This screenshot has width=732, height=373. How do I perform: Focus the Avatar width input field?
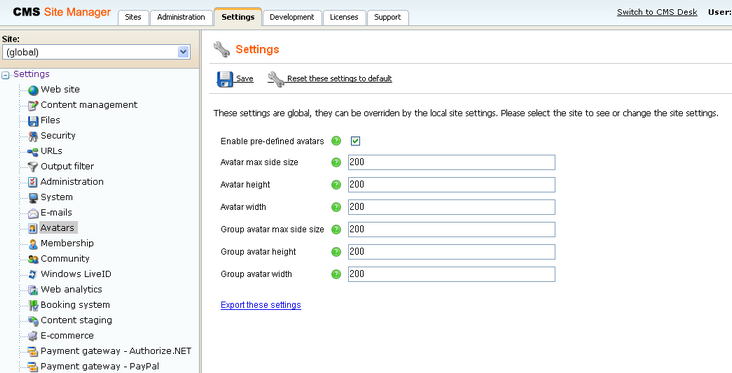pos(451,207)
